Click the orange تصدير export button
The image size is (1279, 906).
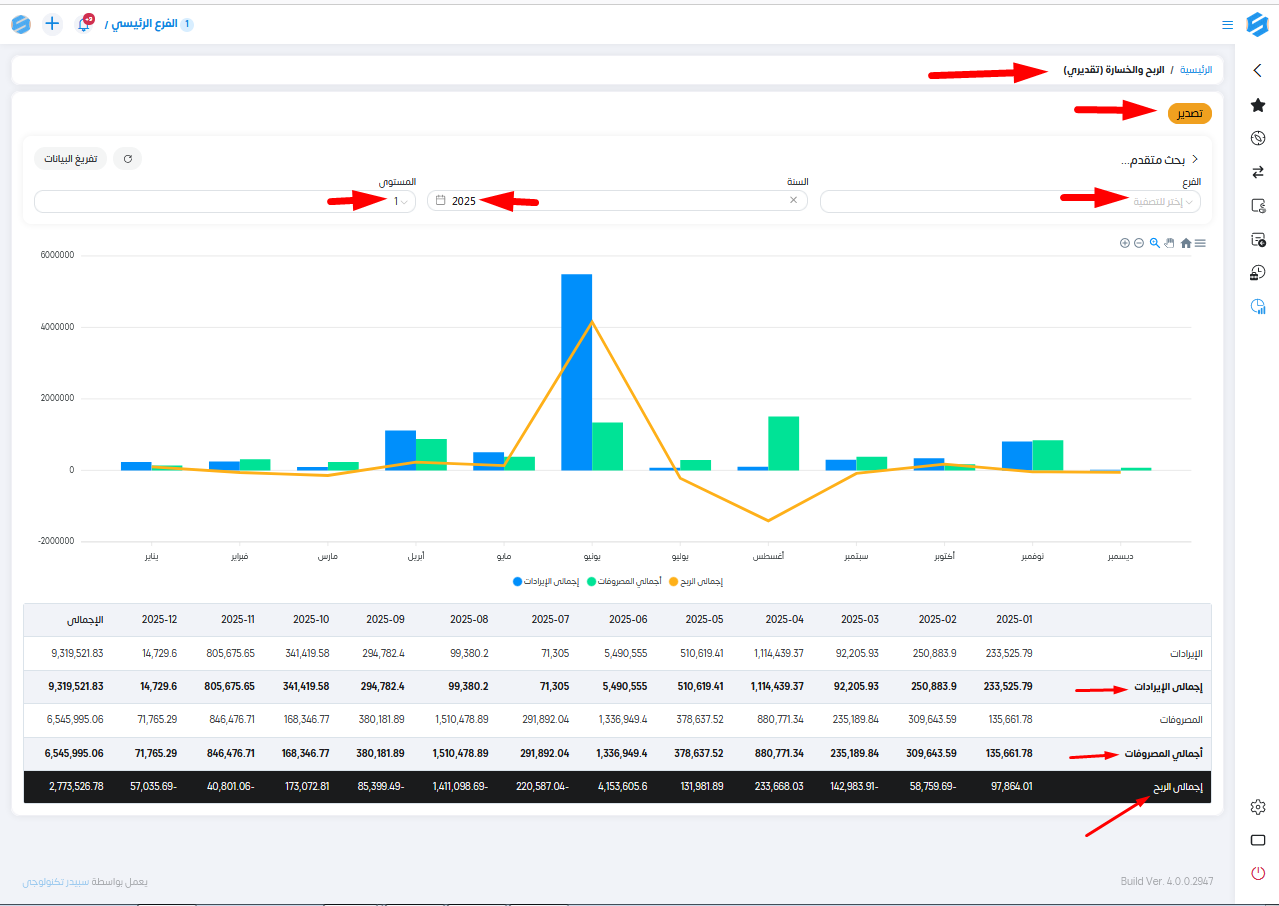tap(1189, 113)
